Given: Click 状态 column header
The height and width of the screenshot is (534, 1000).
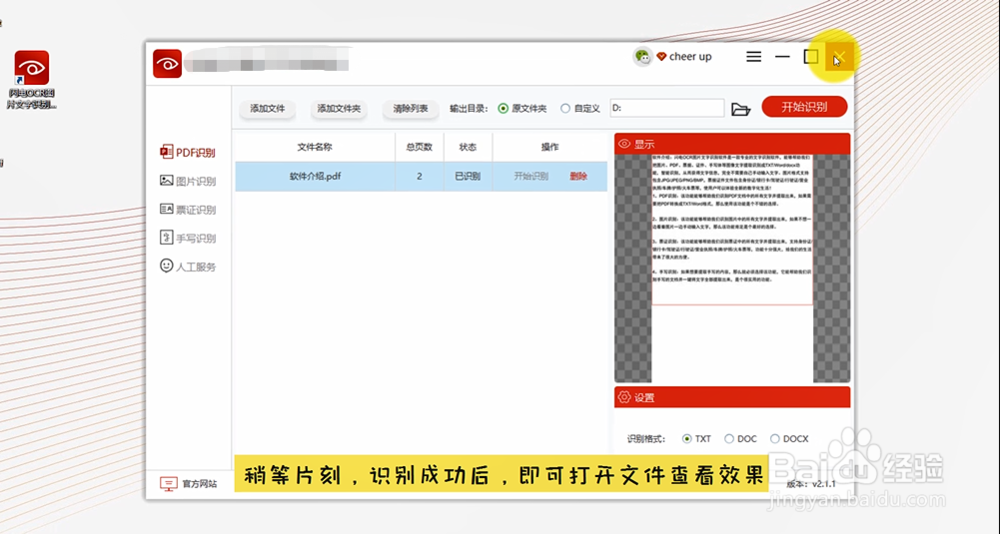Looking at the screenshot, I should pyautogui.click(x=467, y=147).
